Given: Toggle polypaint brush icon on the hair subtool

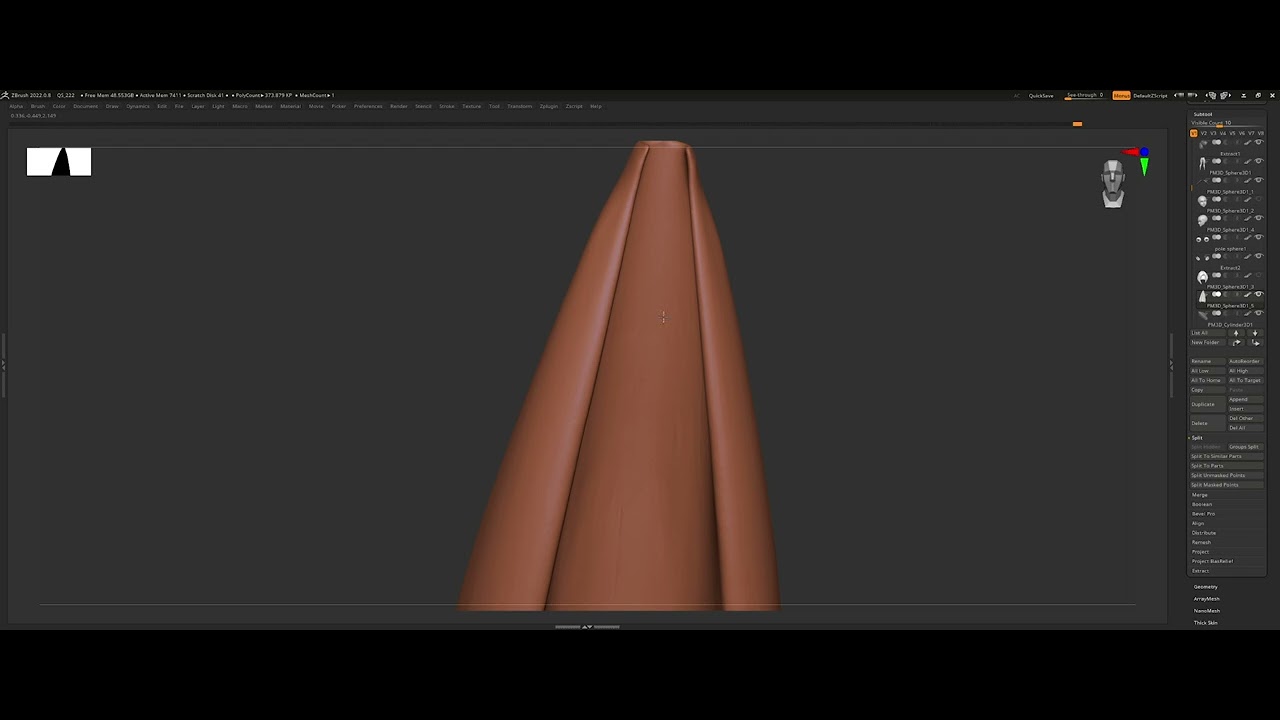Looking at the screenshot, I should coord(1247,275).
